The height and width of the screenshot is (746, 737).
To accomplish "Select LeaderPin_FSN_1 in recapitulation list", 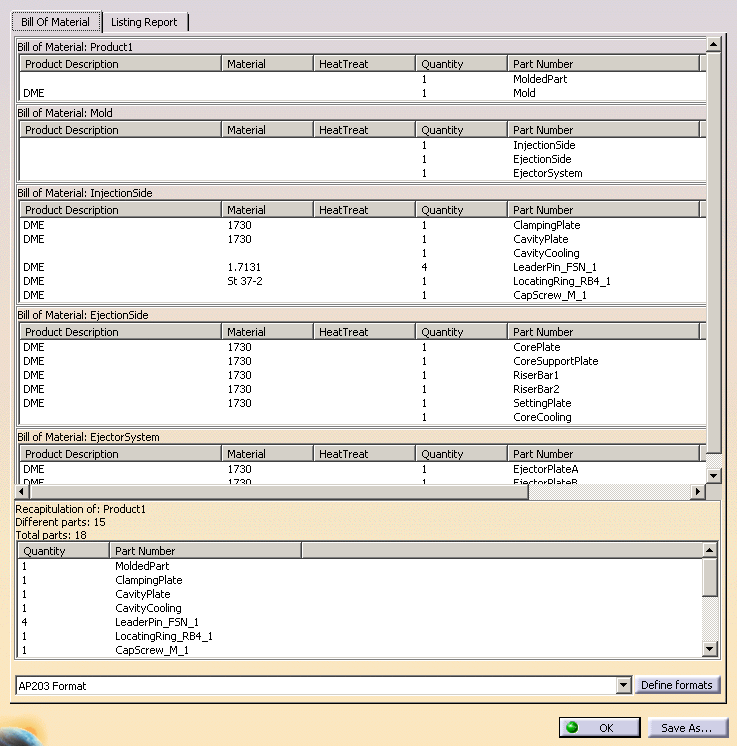I will 360,622.
